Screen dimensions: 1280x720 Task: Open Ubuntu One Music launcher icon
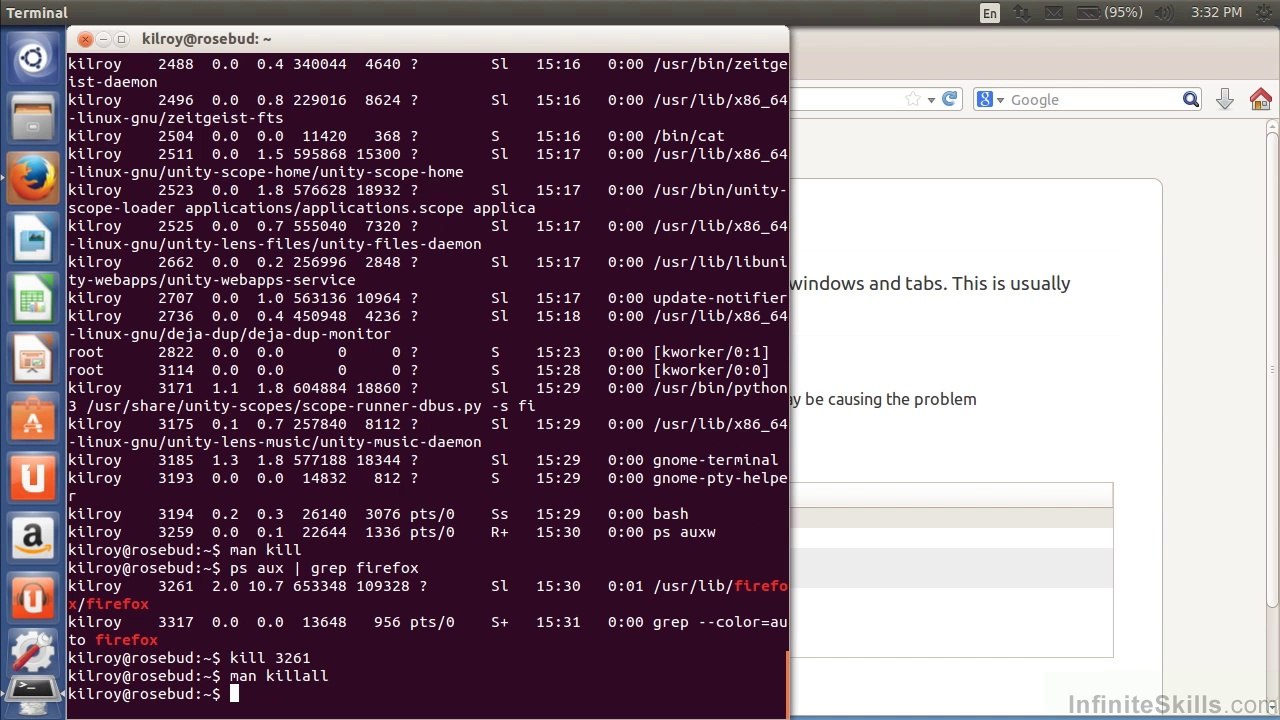point(33,600)
